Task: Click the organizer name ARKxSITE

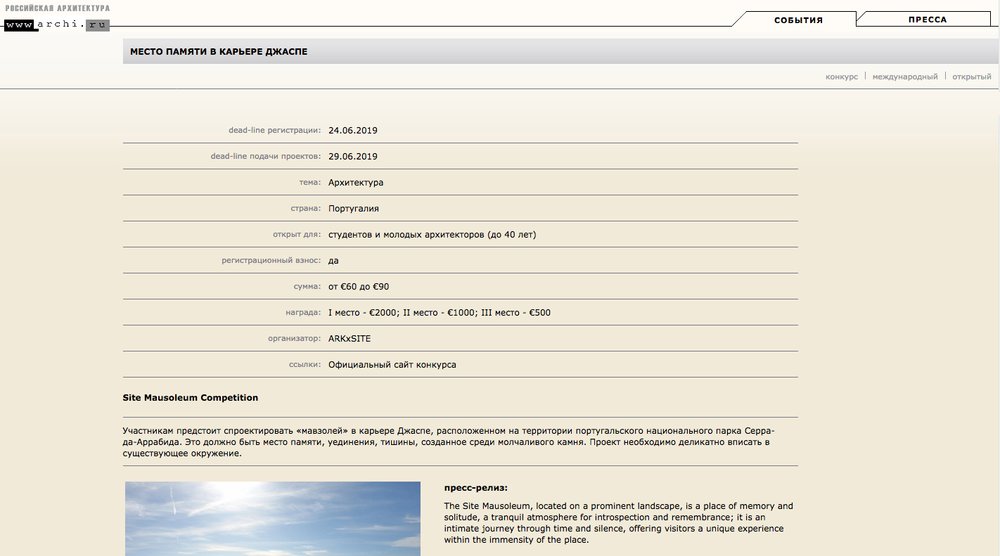Action: [x=349, y=339]
